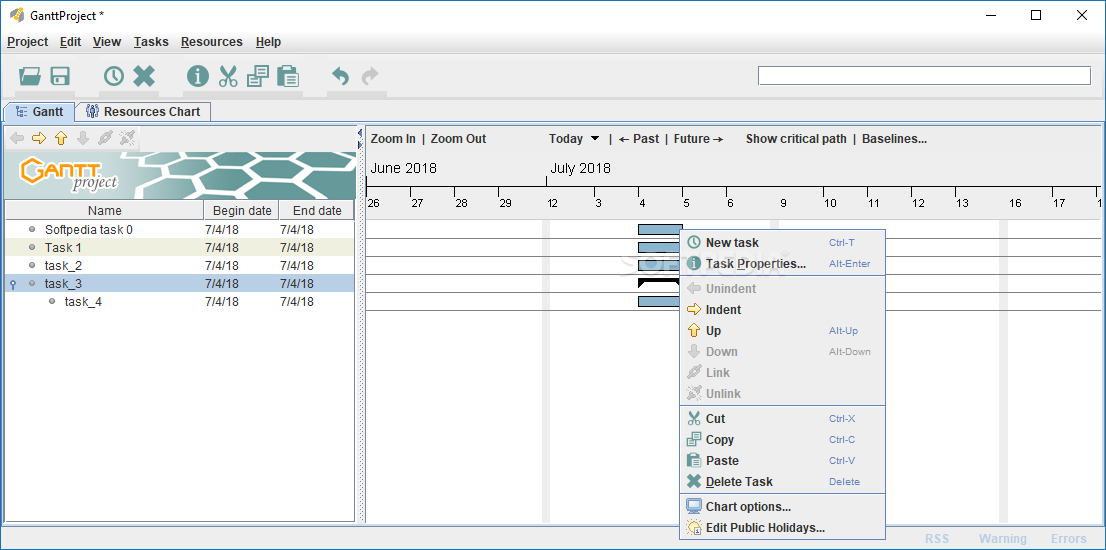Image resolution: width=1106 pixels, height=550 pixels.
Task: Choose Delete Task in the context menu
Action: [x=782, y=482]
